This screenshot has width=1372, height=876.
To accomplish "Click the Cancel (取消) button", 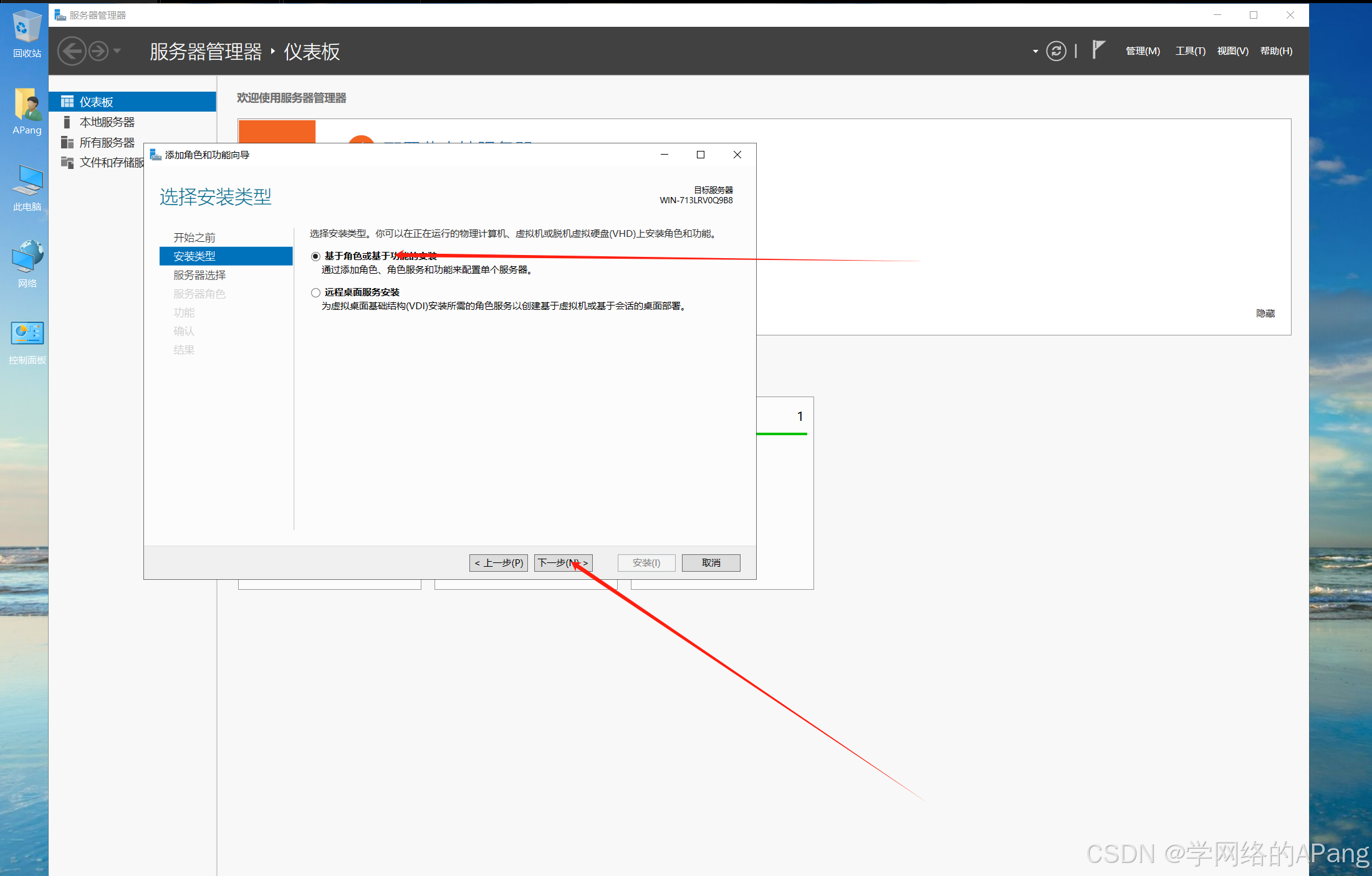I will [x=711, y=563].
